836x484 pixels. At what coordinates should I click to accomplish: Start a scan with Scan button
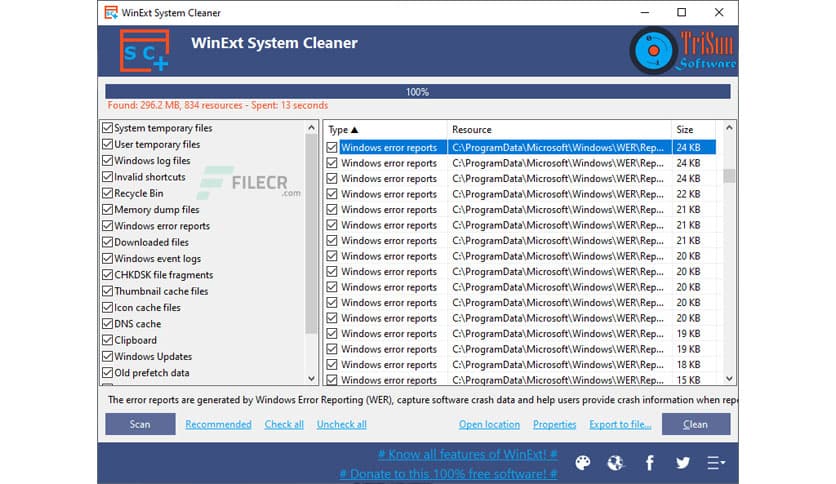pos(140,424)
